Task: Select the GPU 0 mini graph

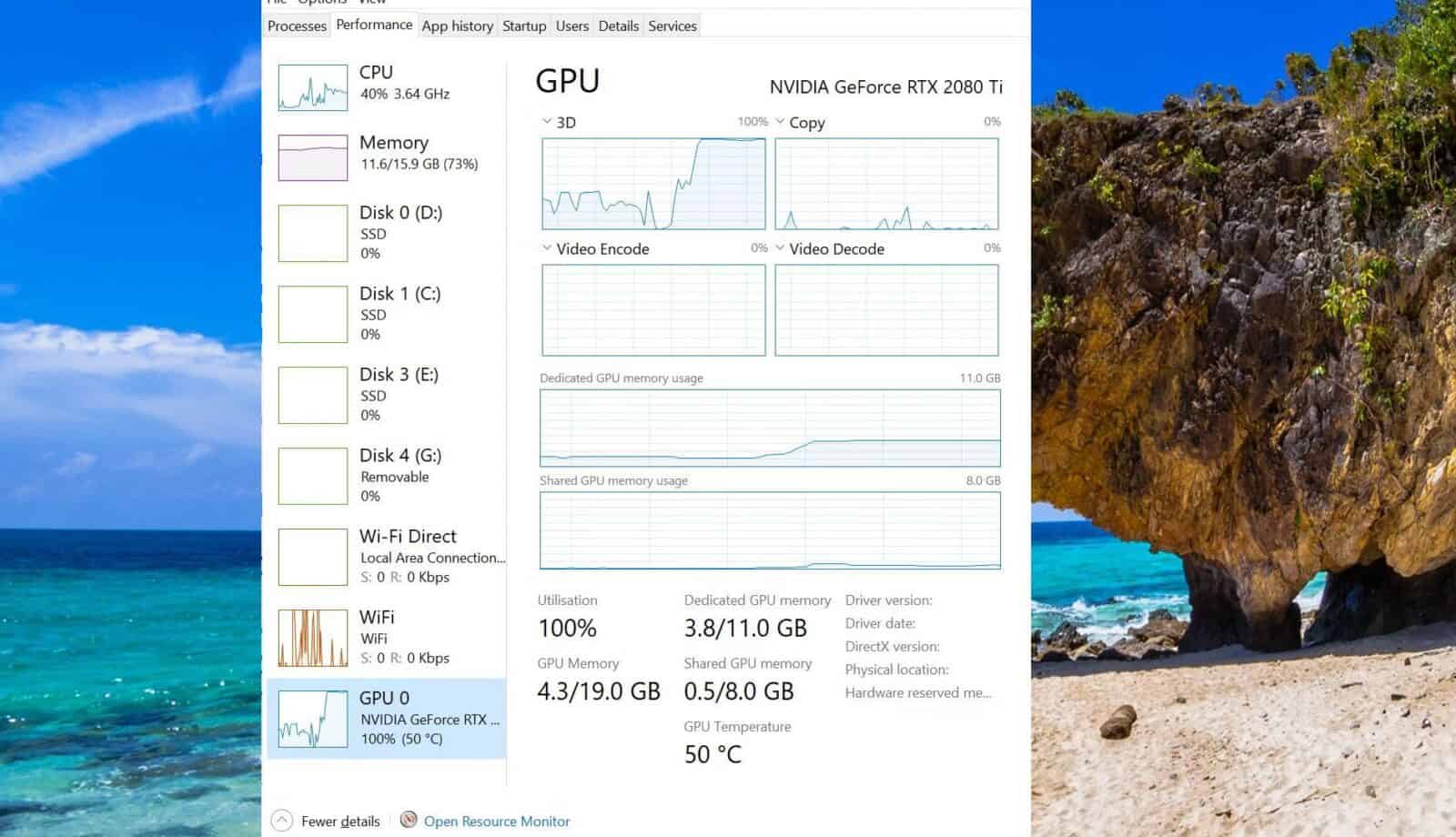Action: [x=313, y=719]
